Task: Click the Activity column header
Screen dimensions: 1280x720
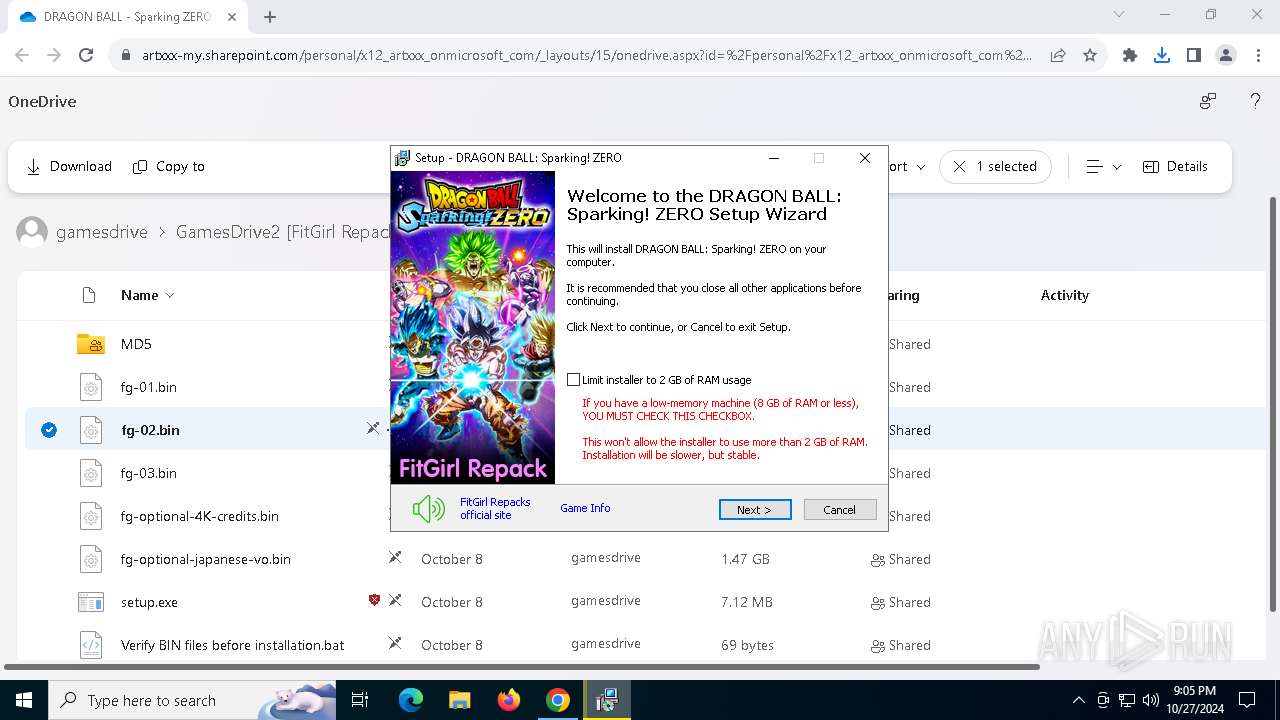Action: coord(1064,295)
